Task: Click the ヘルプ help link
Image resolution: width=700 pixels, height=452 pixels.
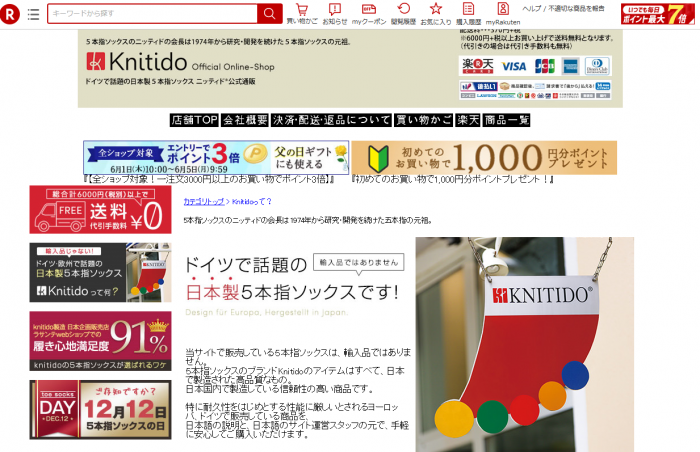Action: 531,8
